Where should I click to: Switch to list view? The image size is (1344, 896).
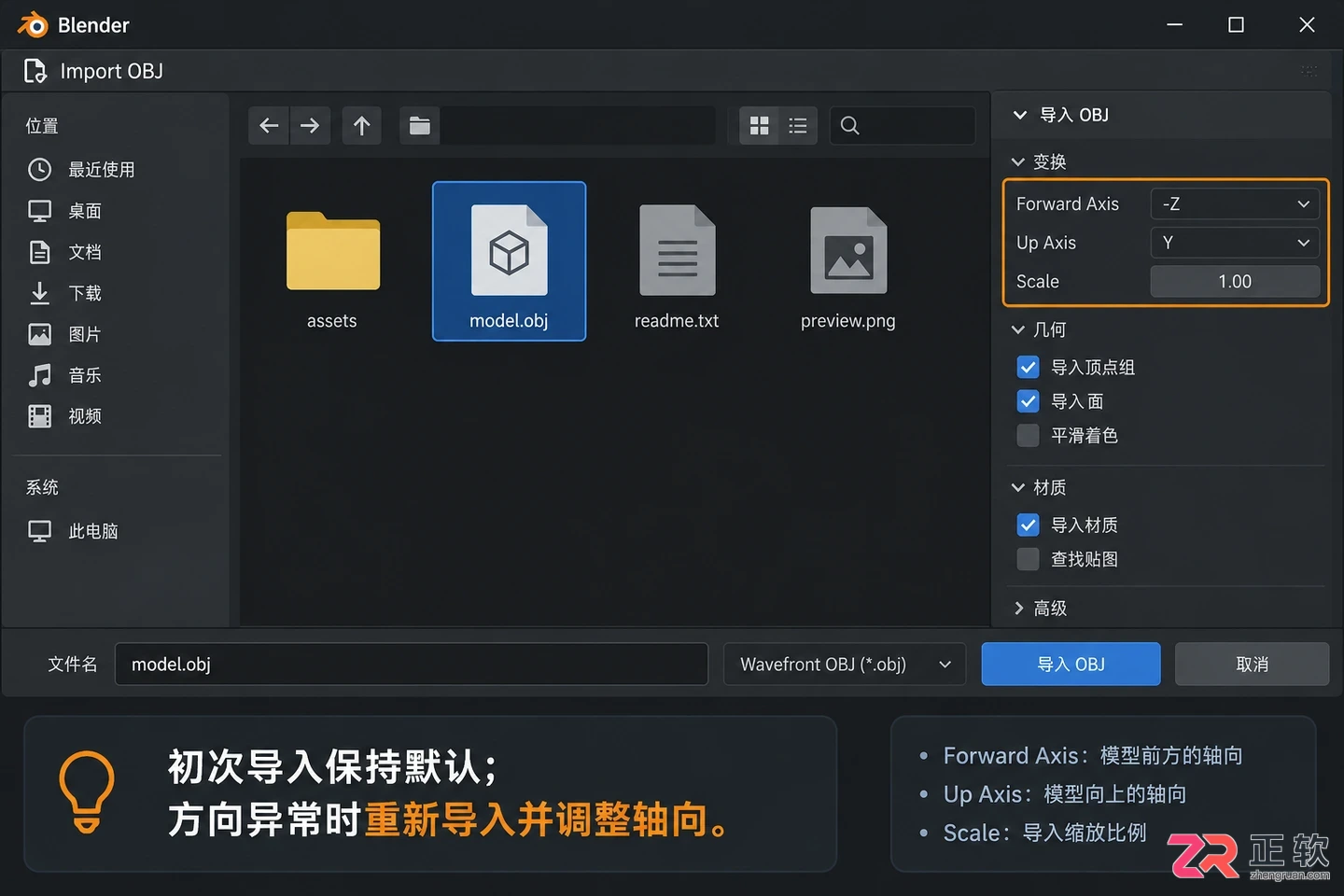[x=798, y=125]
